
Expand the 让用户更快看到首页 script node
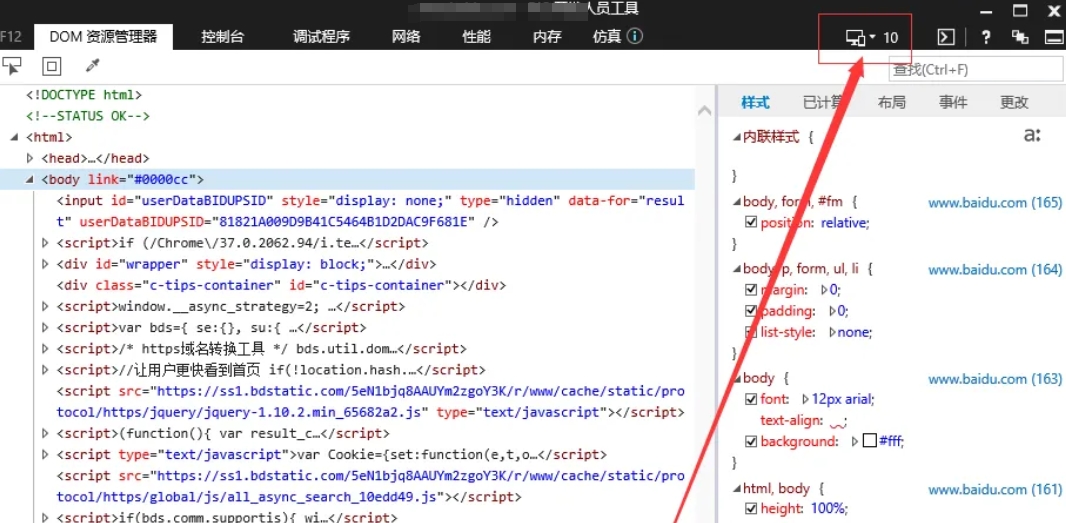coord(46,370)
